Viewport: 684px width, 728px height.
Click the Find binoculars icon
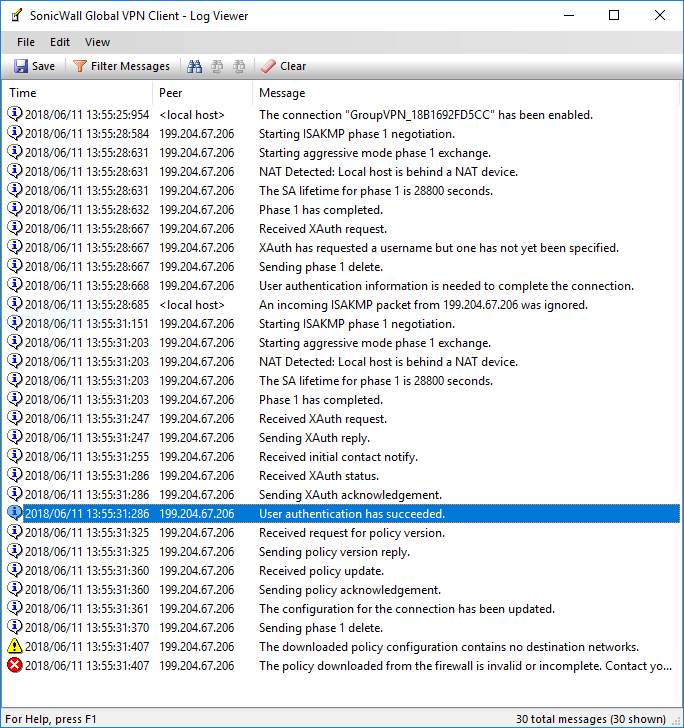coord(194,66)
